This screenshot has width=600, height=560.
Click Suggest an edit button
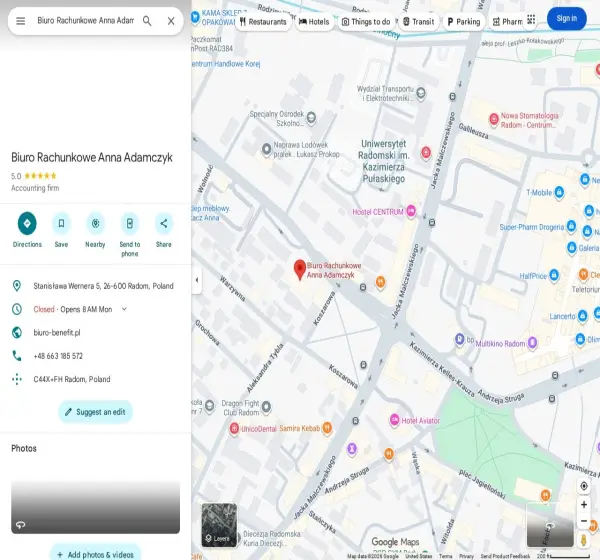[x=95, y=412]
